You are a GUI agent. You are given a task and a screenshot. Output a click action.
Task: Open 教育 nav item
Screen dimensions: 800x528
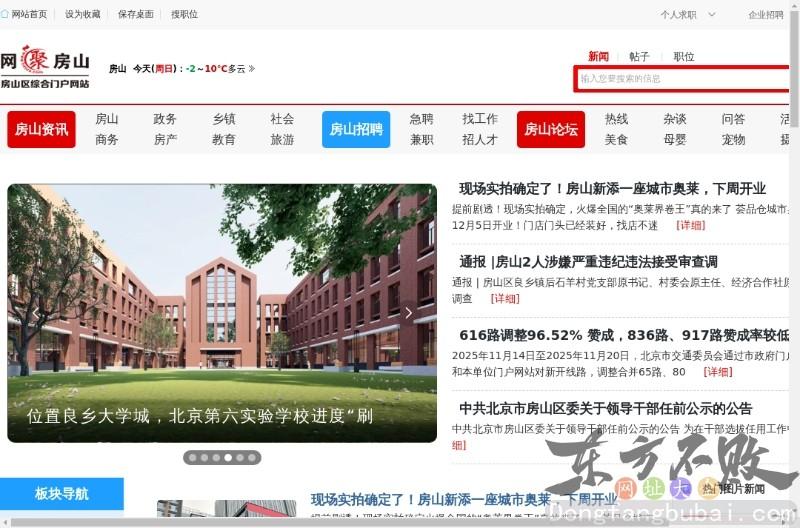point(224,140)
